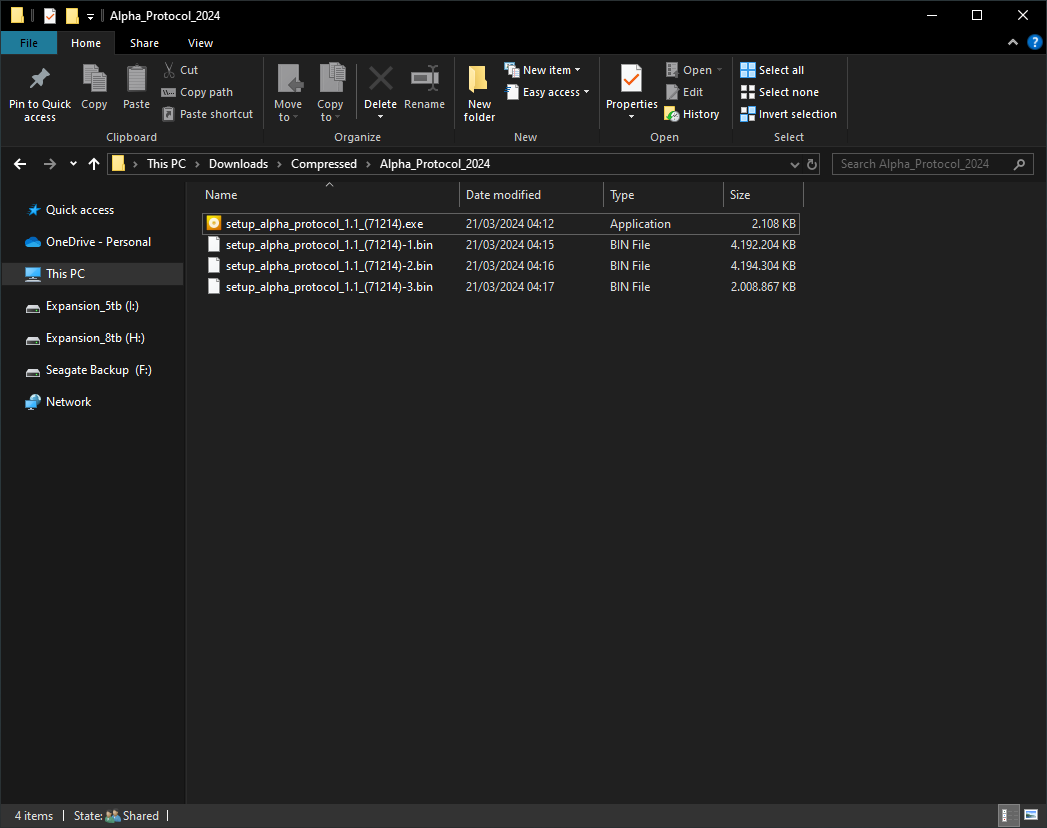Click the 4.194.304 KB size cell
Screen dimensions: 1047x828
click(x=763, y=266)
